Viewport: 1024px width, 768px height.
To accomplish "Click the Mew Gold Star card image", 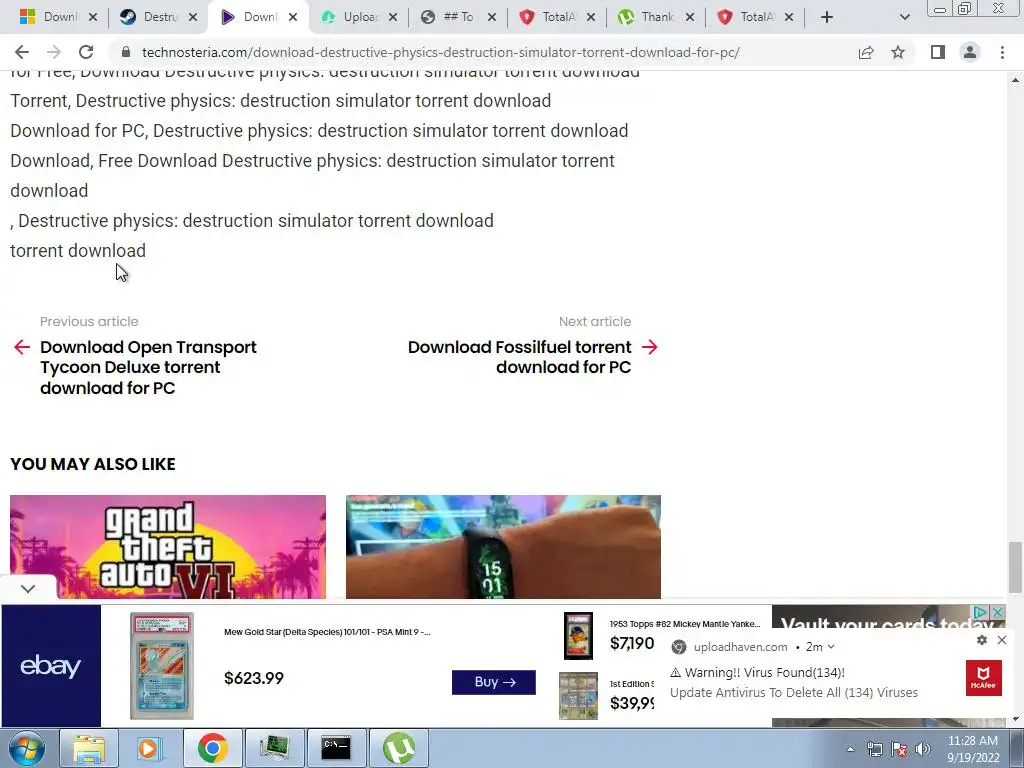I will [x=162, y=665].
